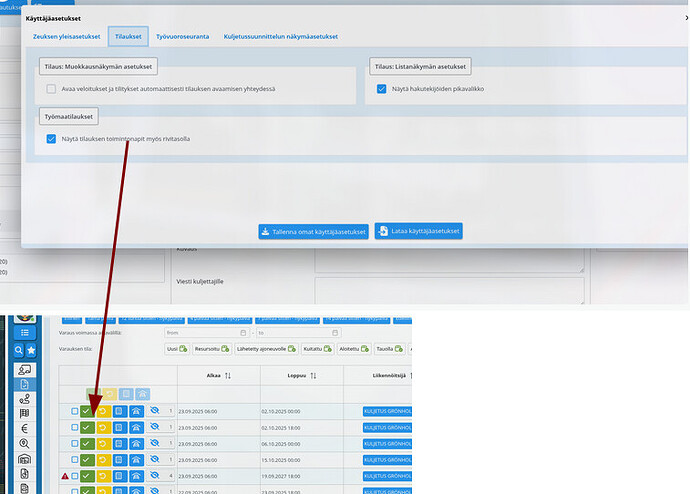Enable 'Avaa veloitukset ja tilitykset automaattisesti' checkbox

(51, 89)
